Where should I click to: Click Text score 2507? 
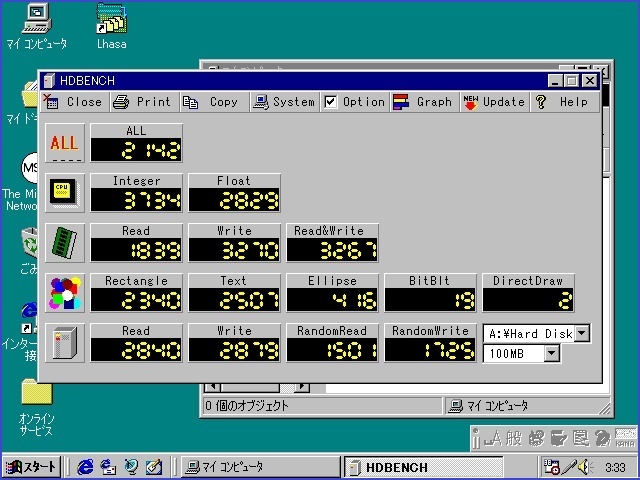[x=234, y=300]
